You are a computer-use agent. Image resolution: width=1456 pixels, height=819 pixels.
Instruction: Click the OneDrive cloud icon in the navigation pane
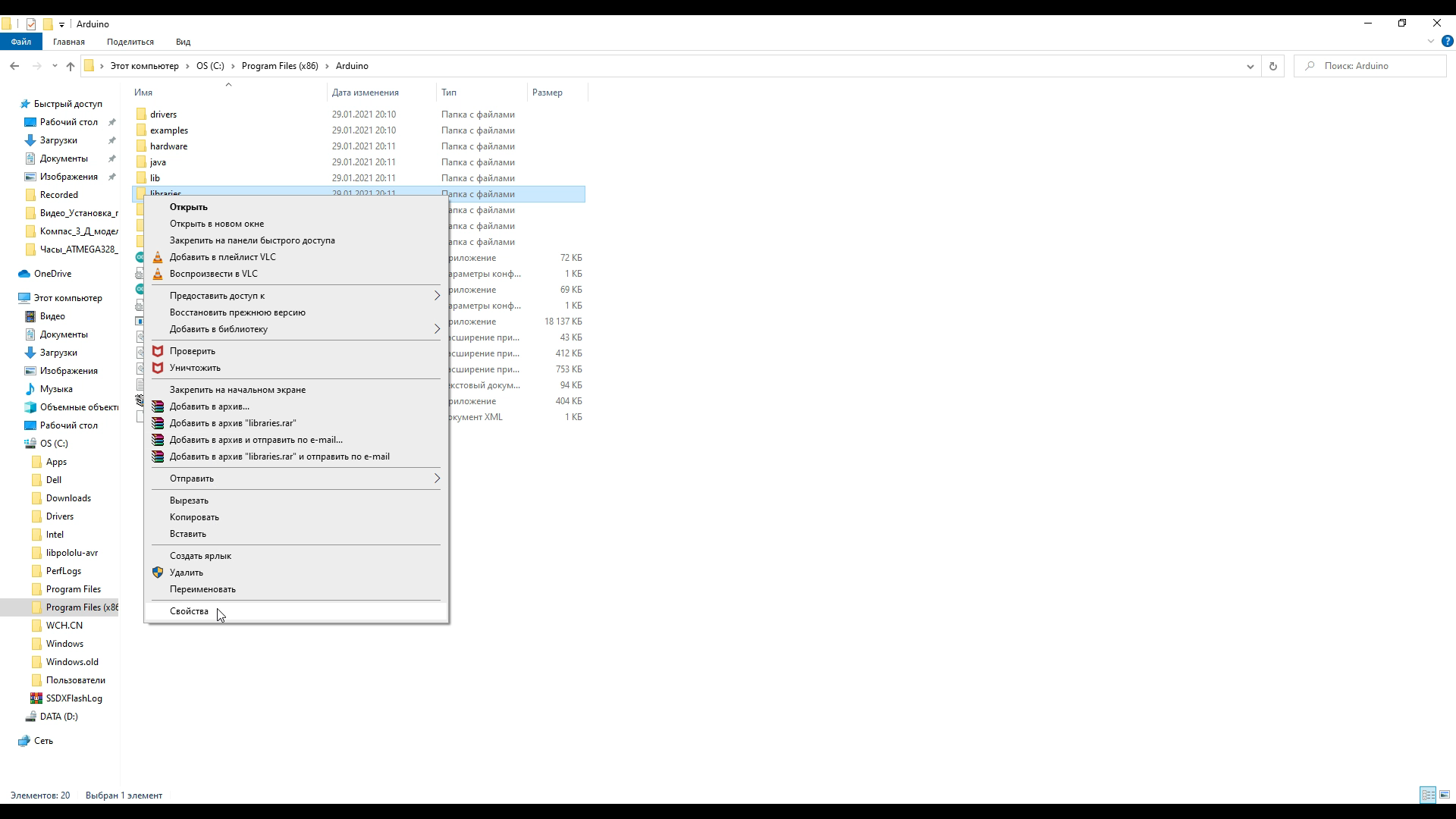(24, 274)
